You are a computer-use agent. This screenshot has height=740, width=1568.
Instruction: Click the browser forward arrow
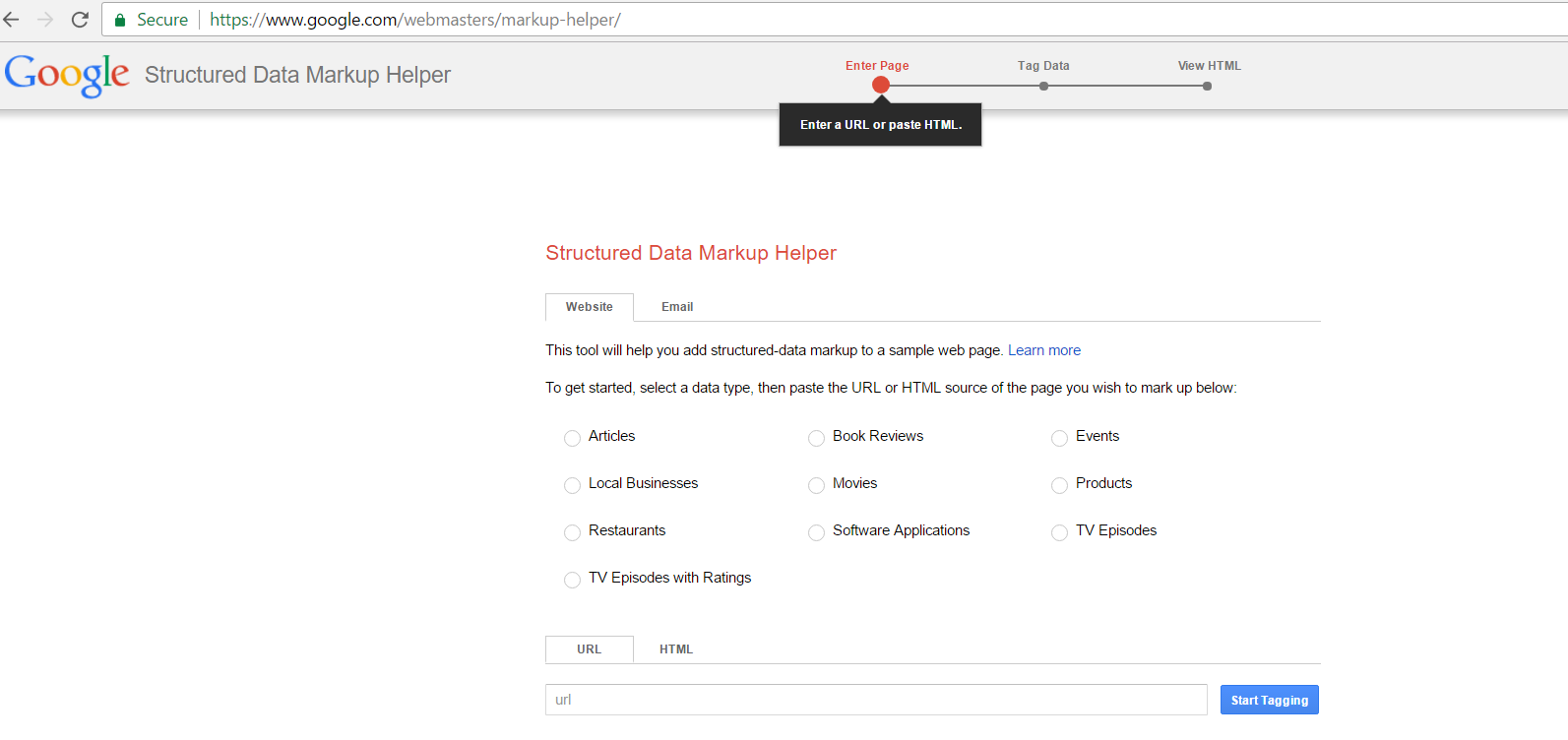click(45, 20)
